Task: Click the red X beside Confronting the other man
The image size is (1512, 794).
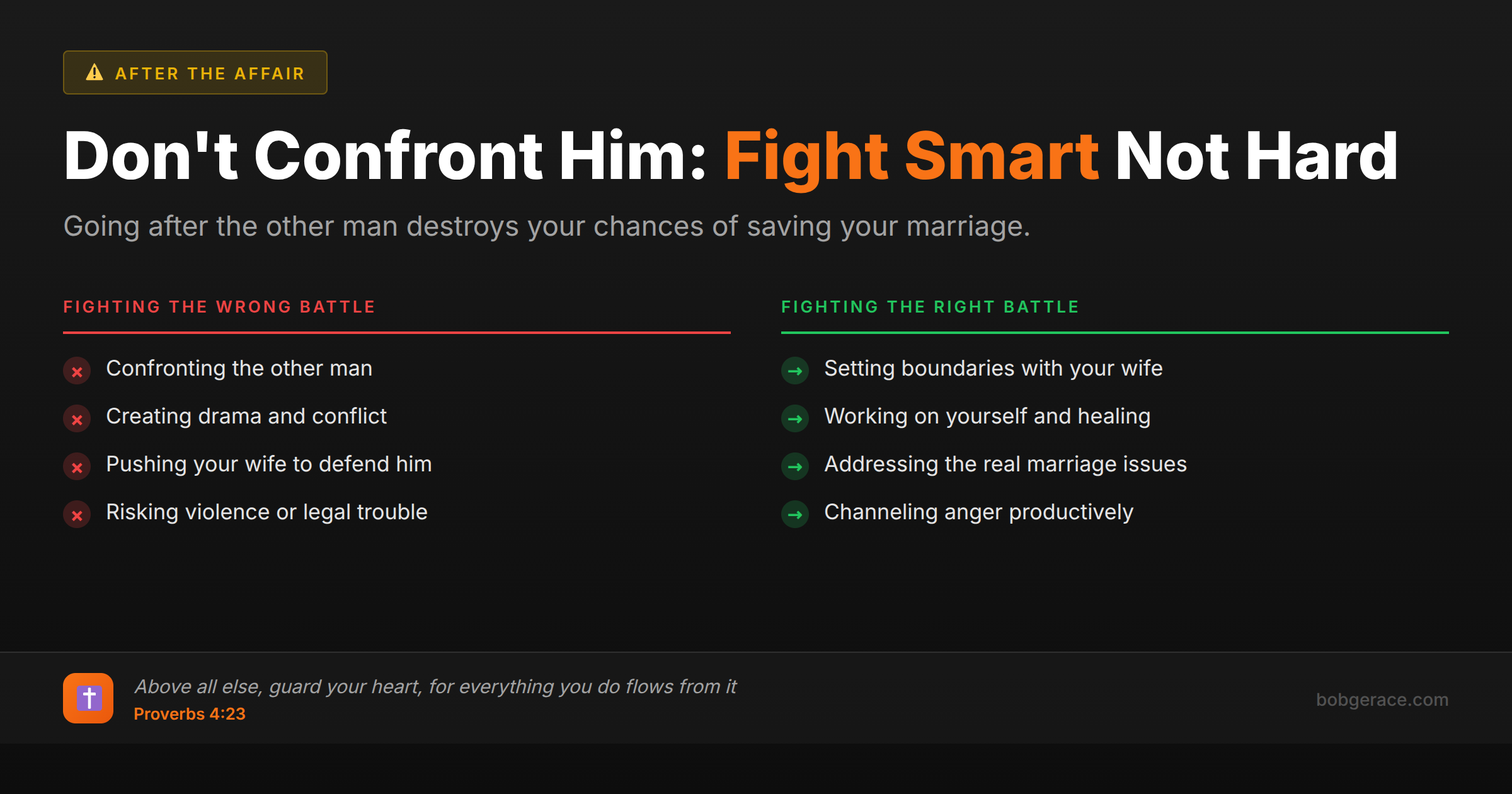Action: click(x=77, y=371)
